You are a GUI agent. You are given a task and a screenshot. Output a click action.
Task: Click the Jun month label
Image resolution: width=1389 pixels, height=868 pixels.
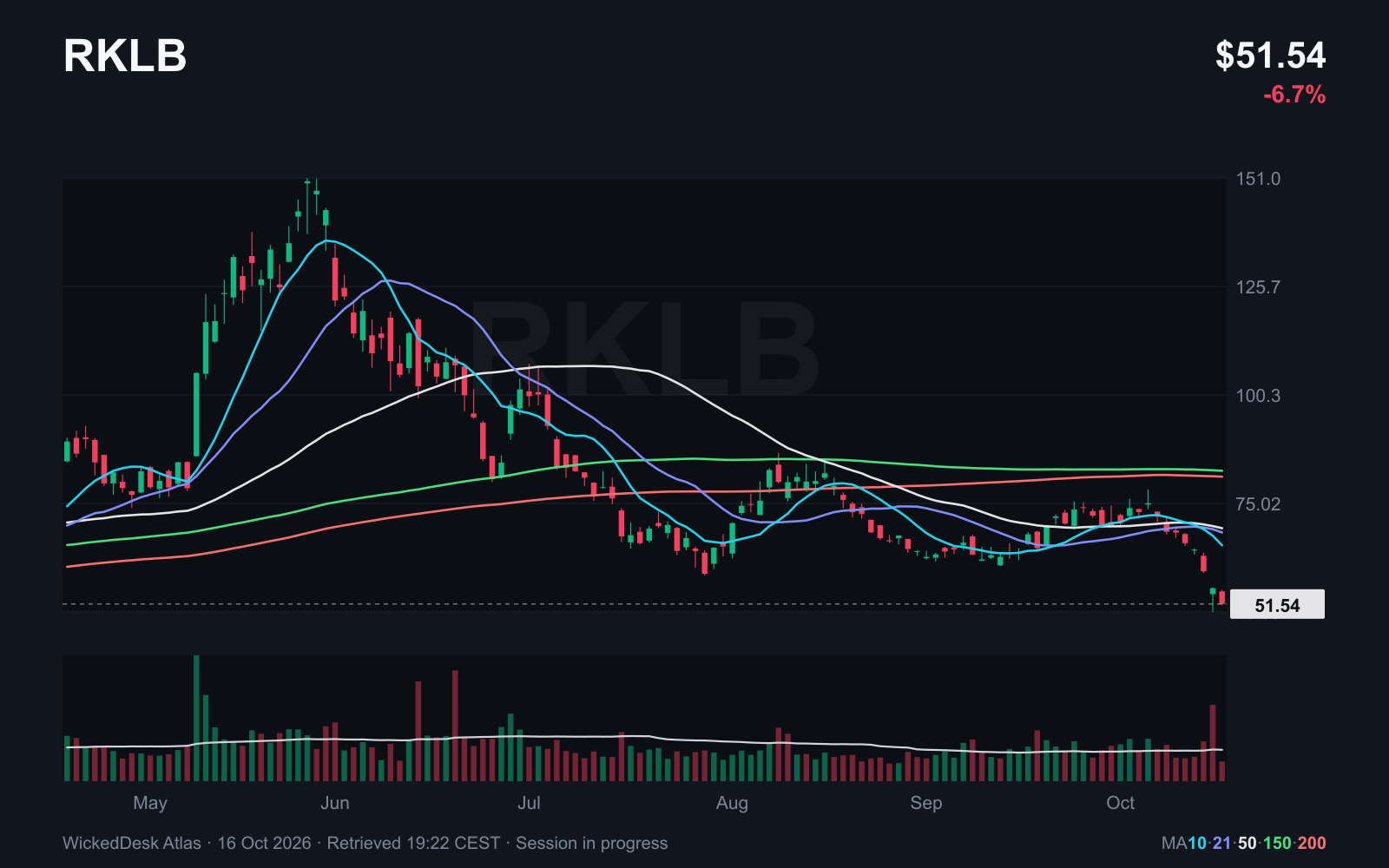[x=335, y=803]
